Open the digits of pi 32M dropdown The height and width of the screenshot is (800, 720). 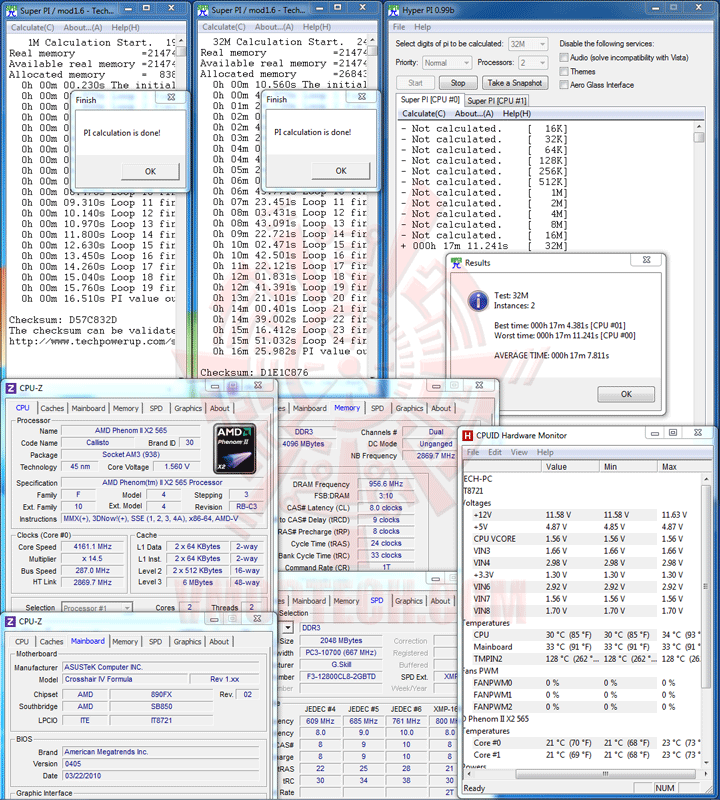pos(528,44)
